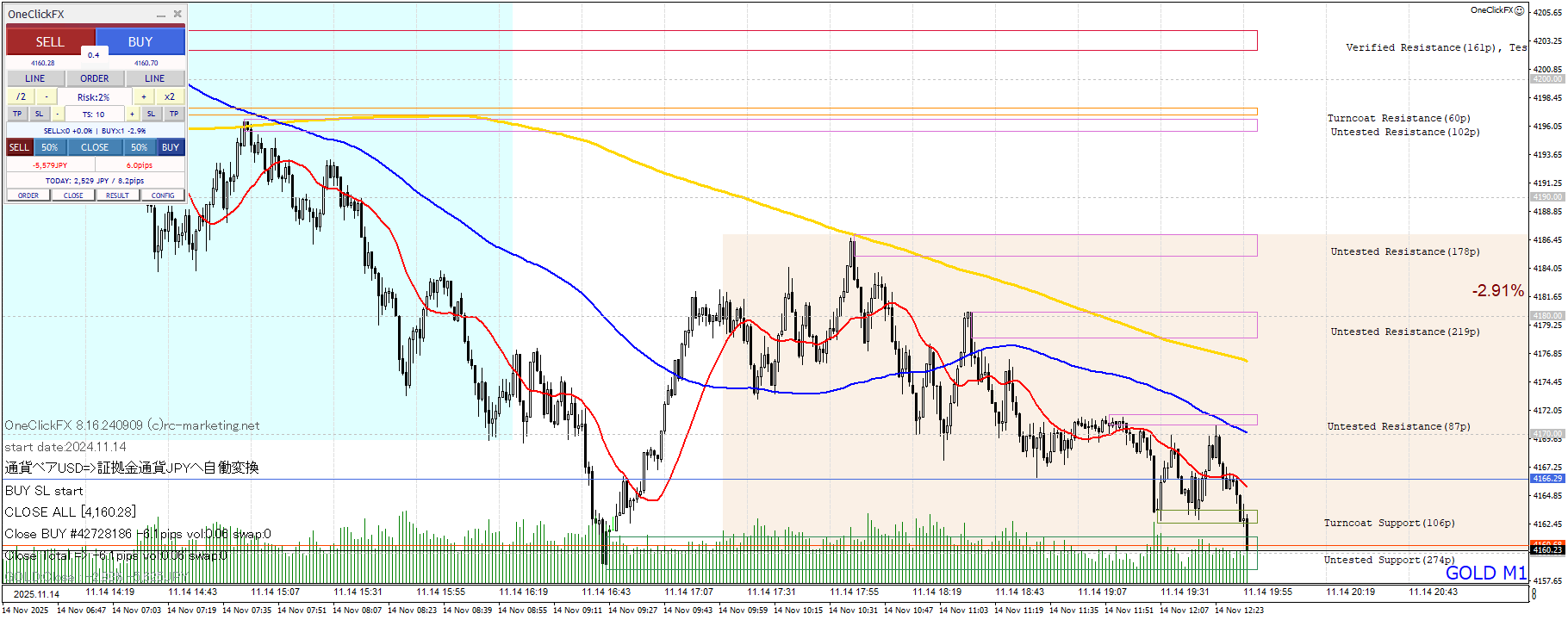Open the CONFIG tab in OneClickFX panel
This screenshot has height=620, width=1568.
click(163, 195)
